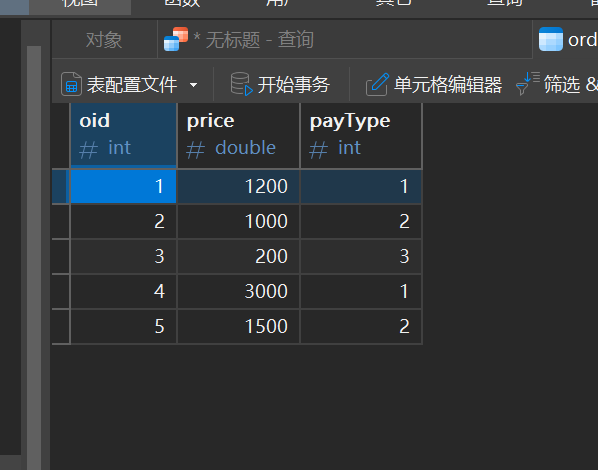Open the cell editor pencil icon
The image size is (598, 470).
coord(378,84)
